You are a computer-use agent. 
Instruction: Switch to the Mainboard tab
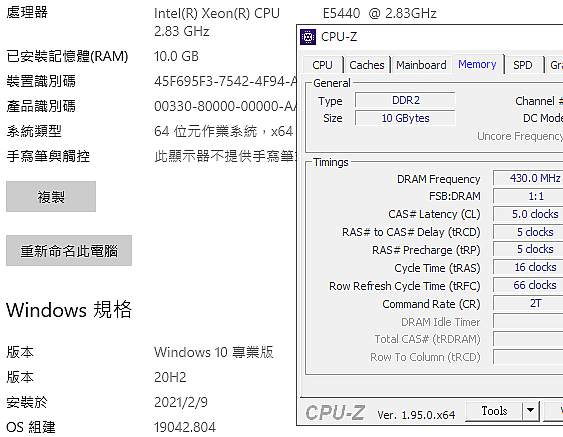pos(421,65)
